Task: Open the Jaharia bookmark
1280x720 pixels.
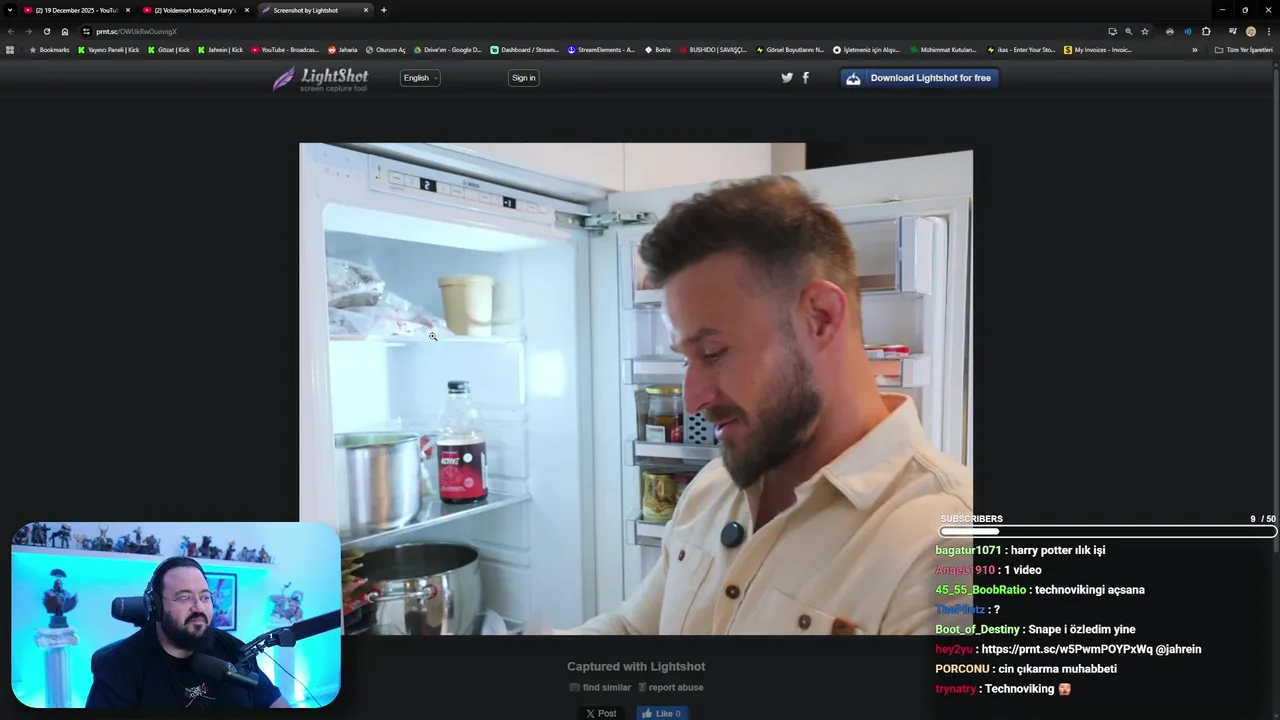Action: (343, 49)
